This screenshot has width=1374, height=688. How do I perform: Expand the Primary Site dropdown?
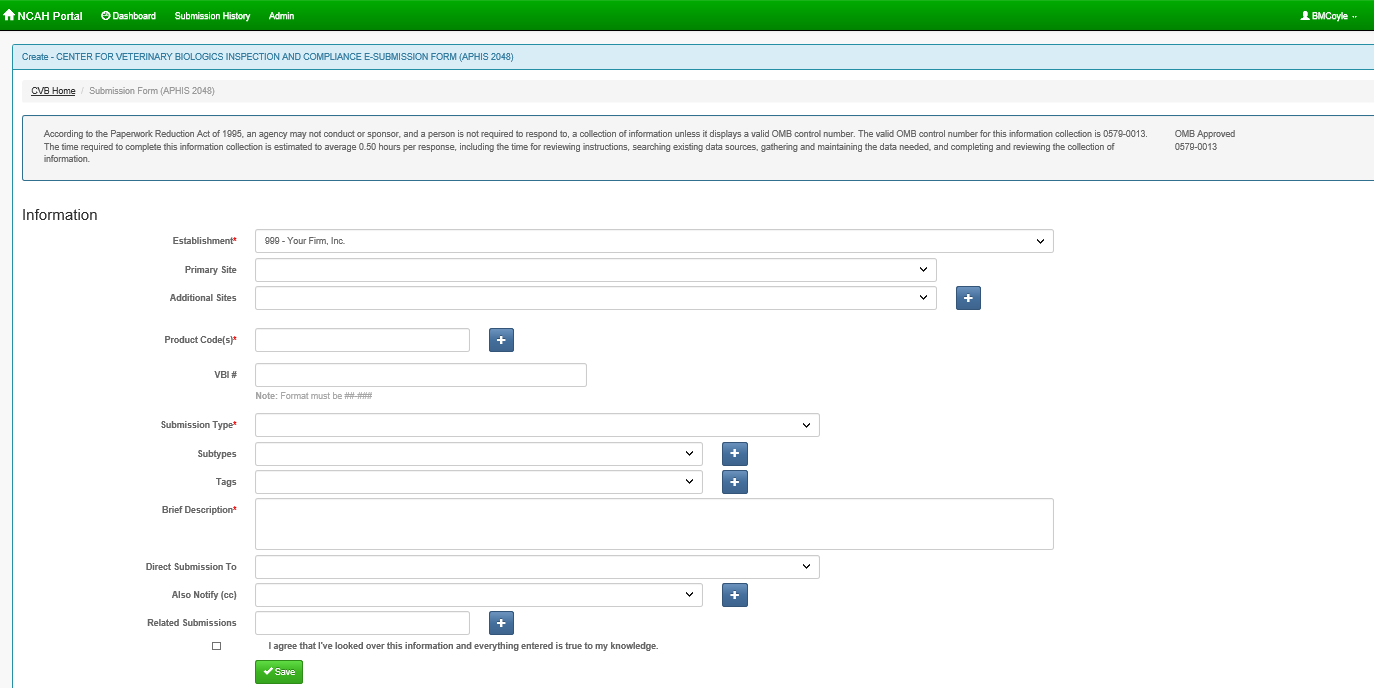pos(595,270)
